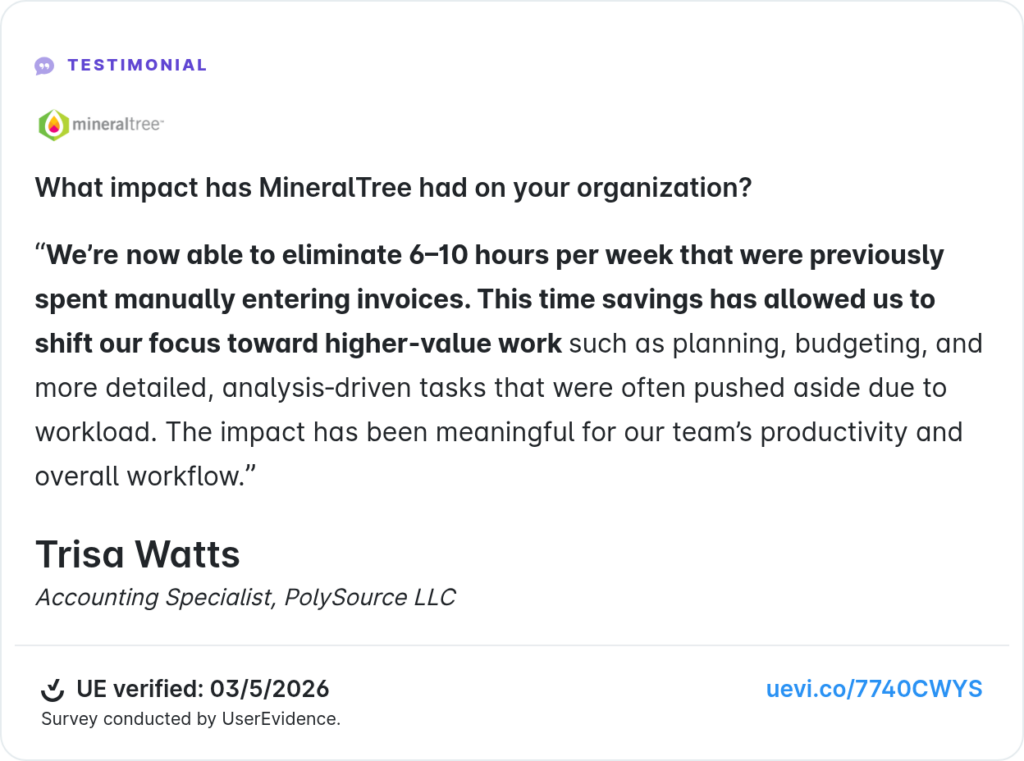This screenshot has width=1024, height=761.
Task: Click the purple testimonial speech bubble icon
Action: 44,66
